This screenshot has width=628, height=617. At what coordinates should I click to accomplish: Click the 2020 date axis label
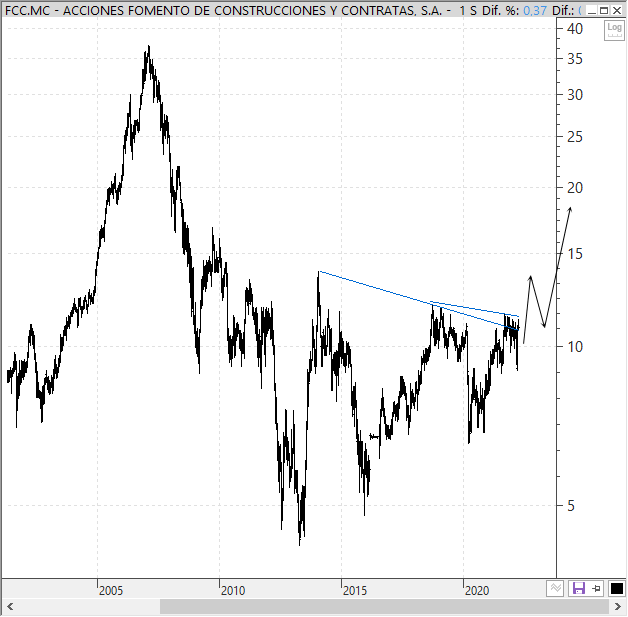click(x=477, y=591)
